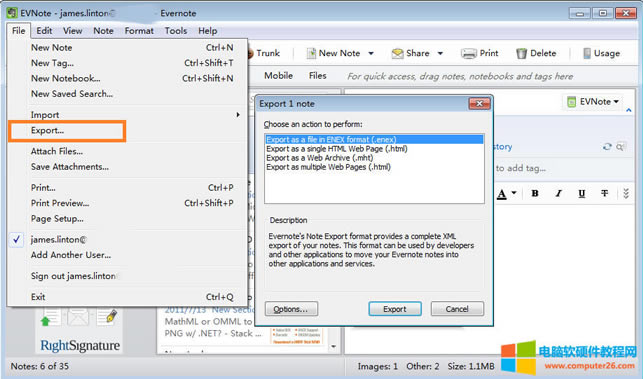Open the Help menu

pos(207,31)
